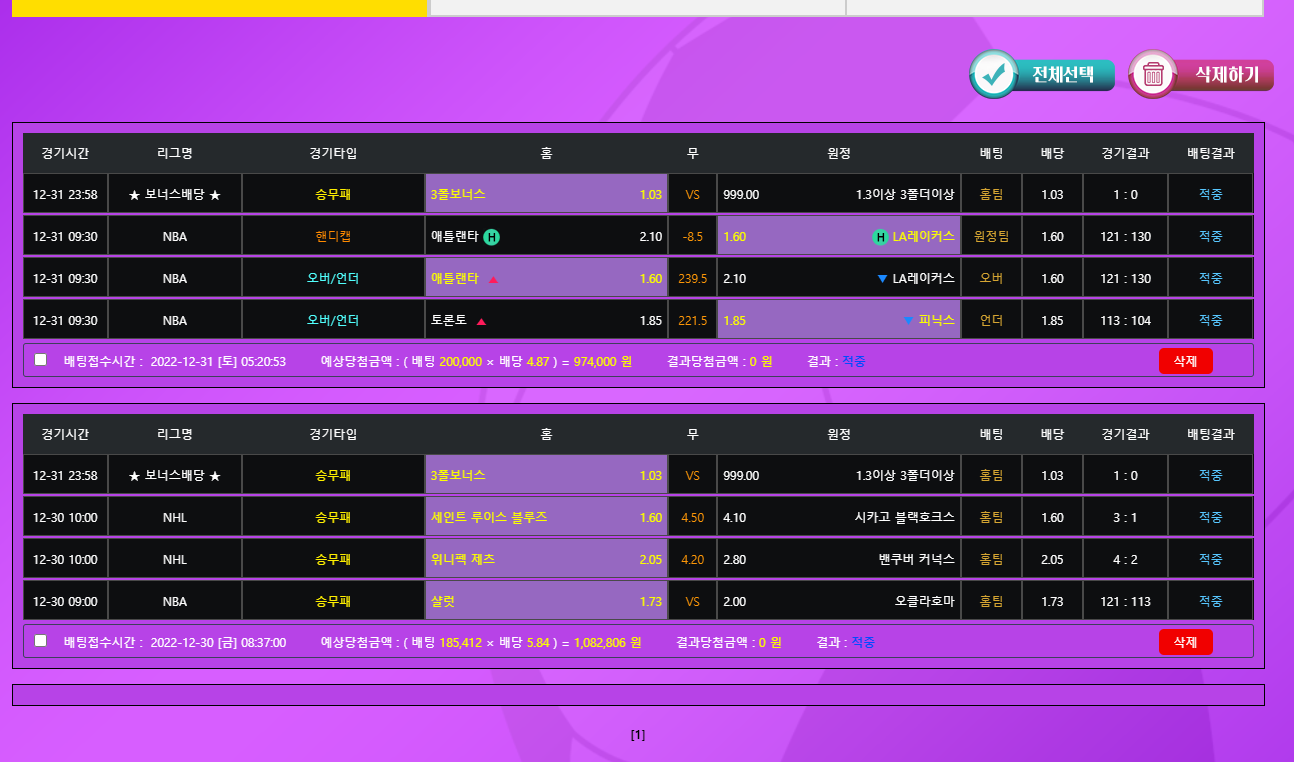Select the 위니펙 제츠 home odds cell
The image size is (1294, 762).
pos(546,560)
